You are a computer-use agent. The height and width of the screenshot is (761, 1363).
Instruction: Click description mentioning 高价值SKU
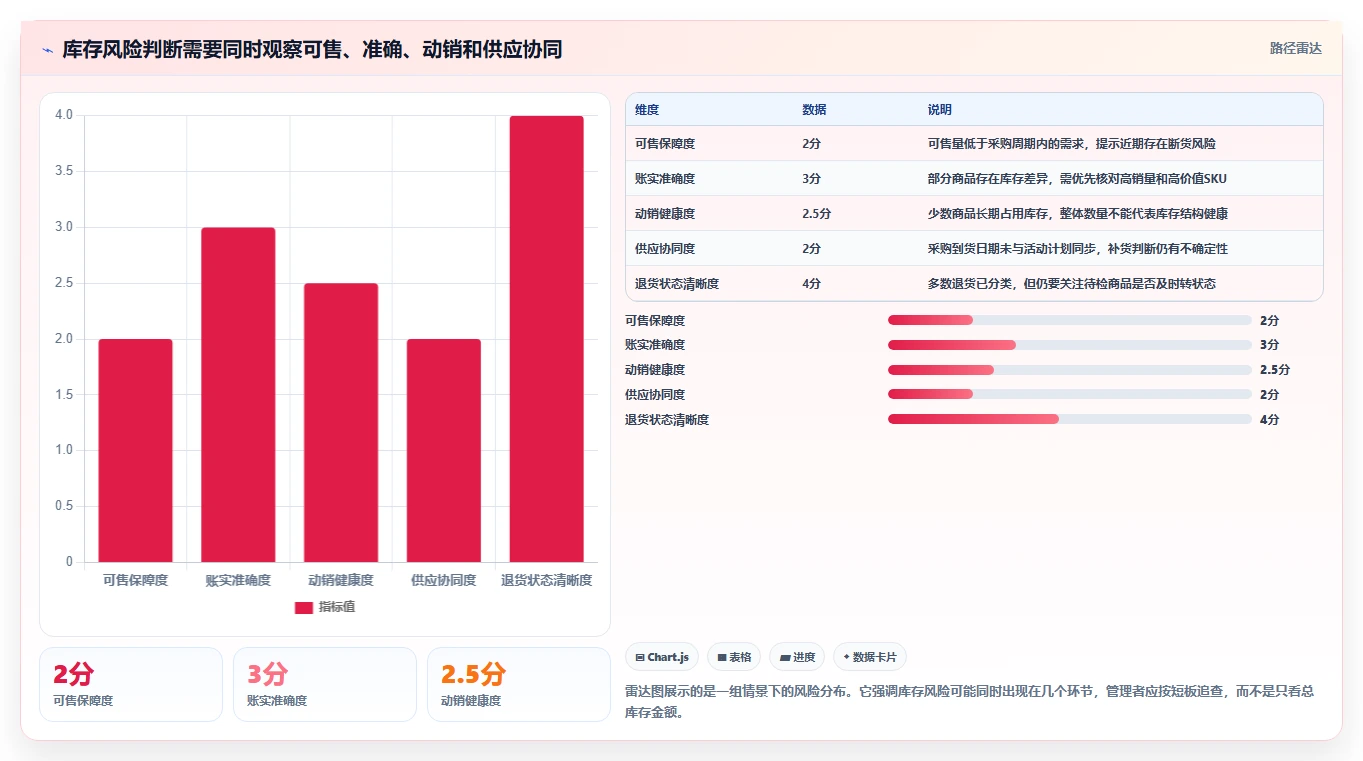coord(1077,179)
